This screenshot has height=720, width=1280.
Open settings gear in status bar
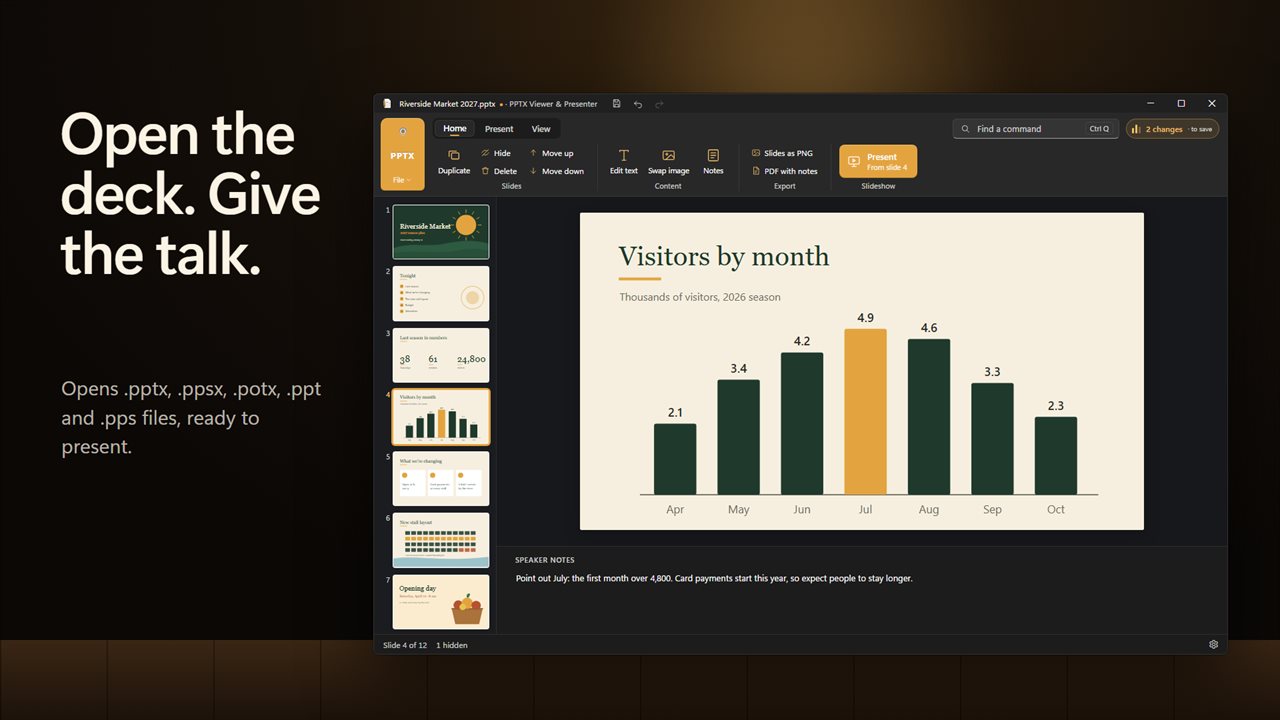point(1213,645)
